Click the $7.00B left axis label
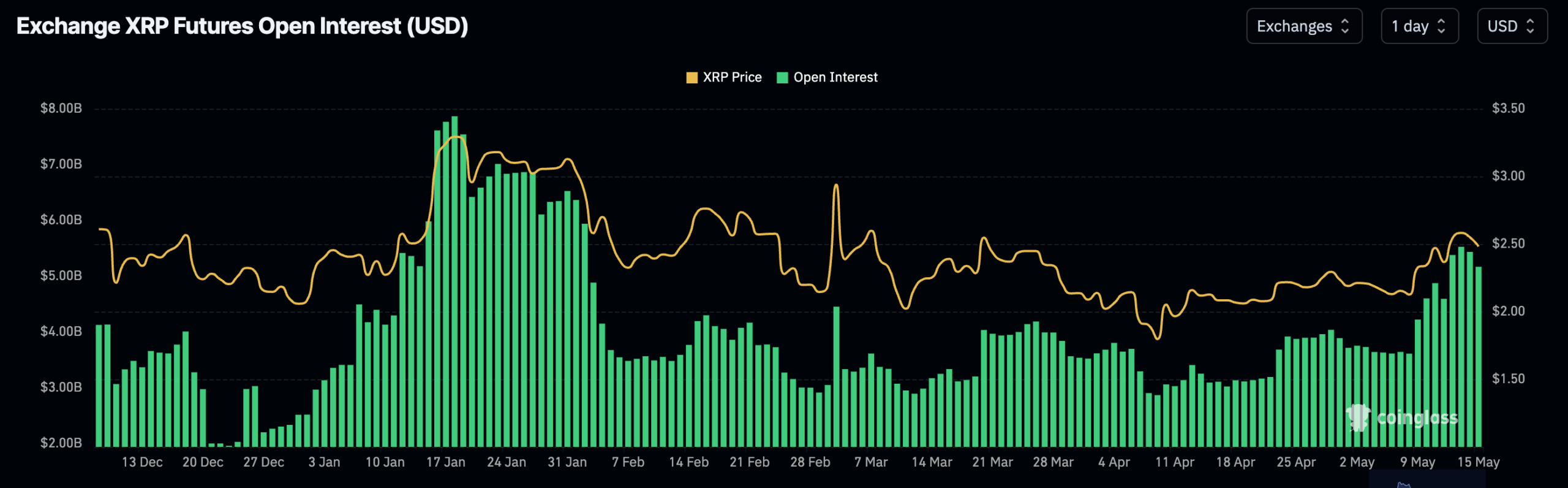 pyautogui.click(x=61, y=164)
